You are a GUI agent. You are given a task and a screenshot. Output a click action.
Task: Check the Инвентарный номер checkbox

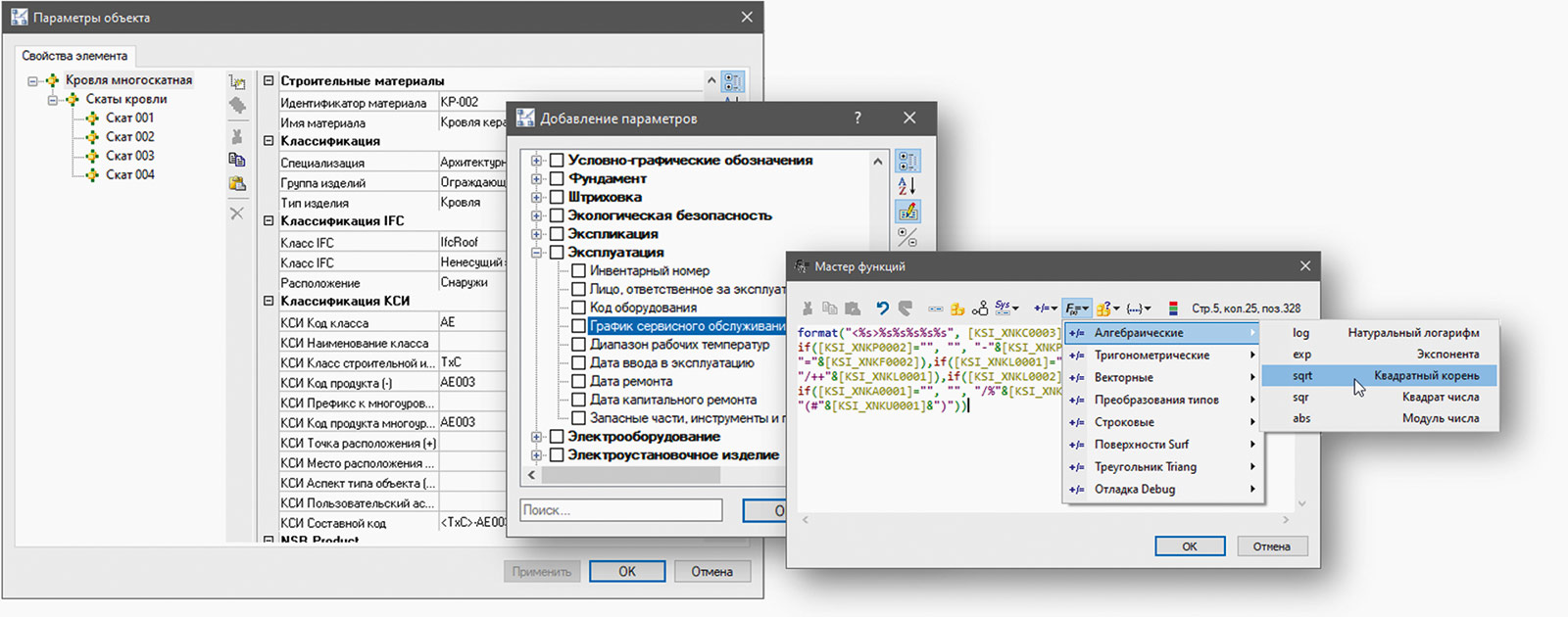[x=578, y=270]
